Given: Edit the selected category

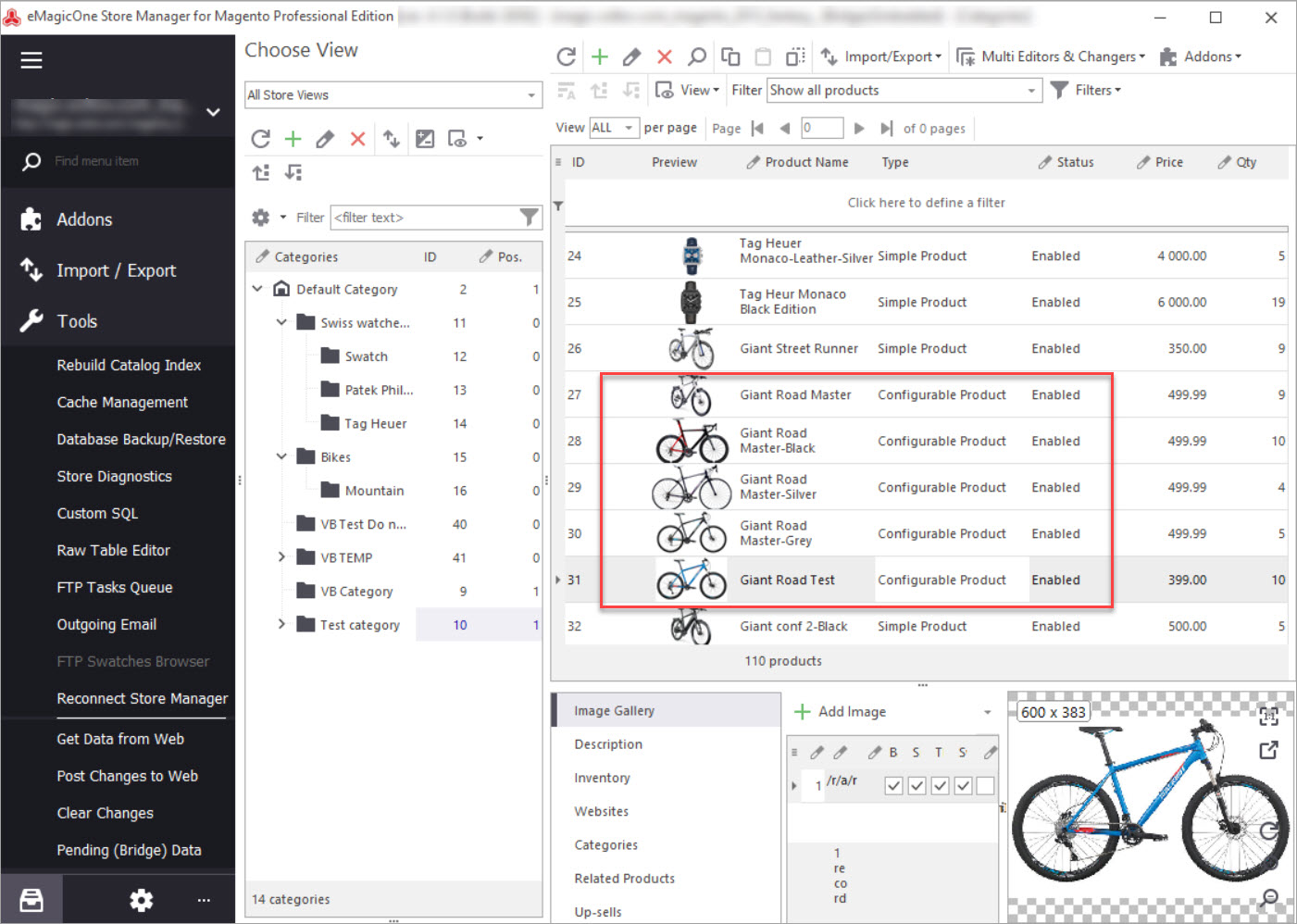Looking at the screenshot, I should (325, 139).
